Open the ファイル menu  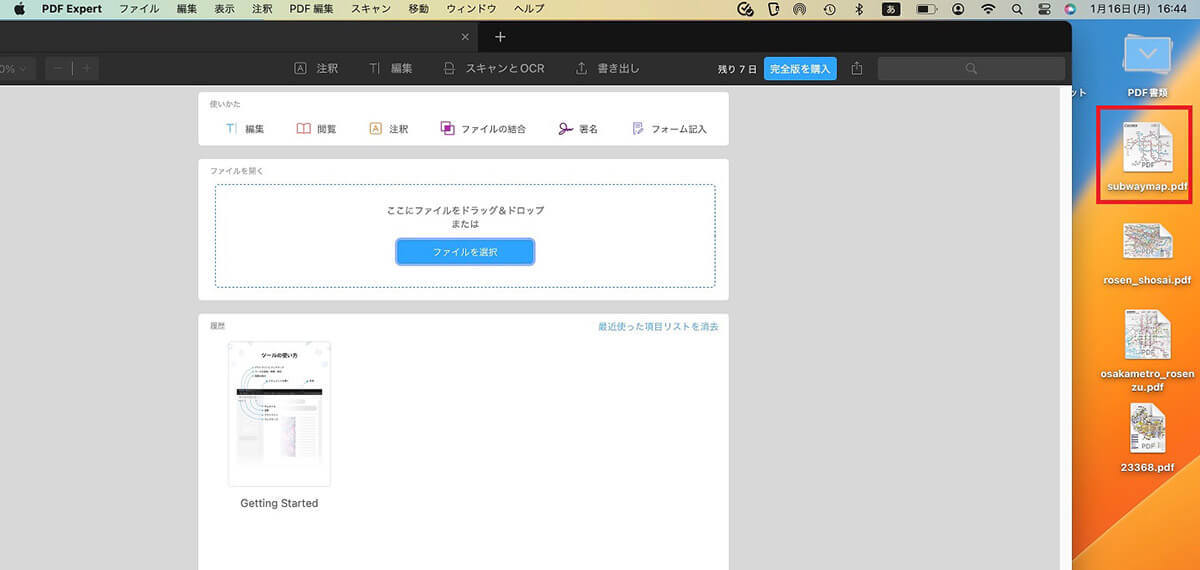coord(139,9)
